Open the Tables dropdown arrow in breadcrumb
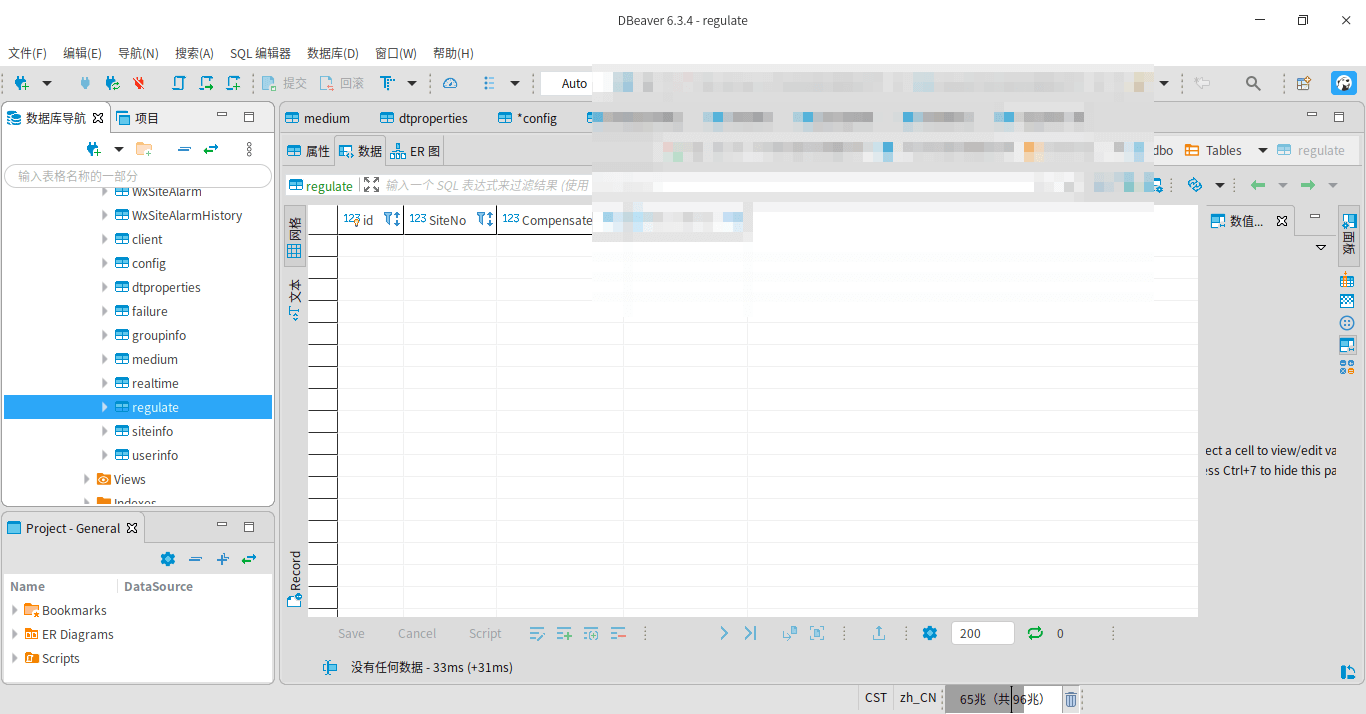Screen dimensions: 1366x714 pyautogui.click(x=1262, y=150)
